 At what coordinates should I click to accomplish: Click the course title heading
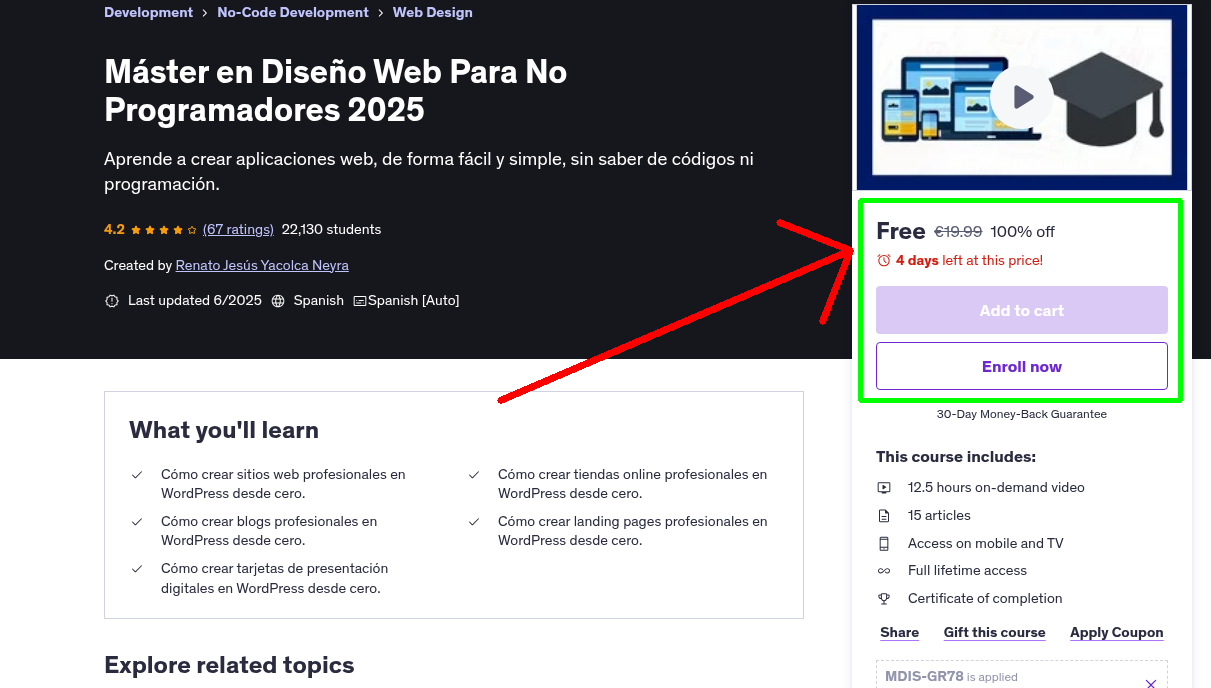click(336, 90)
